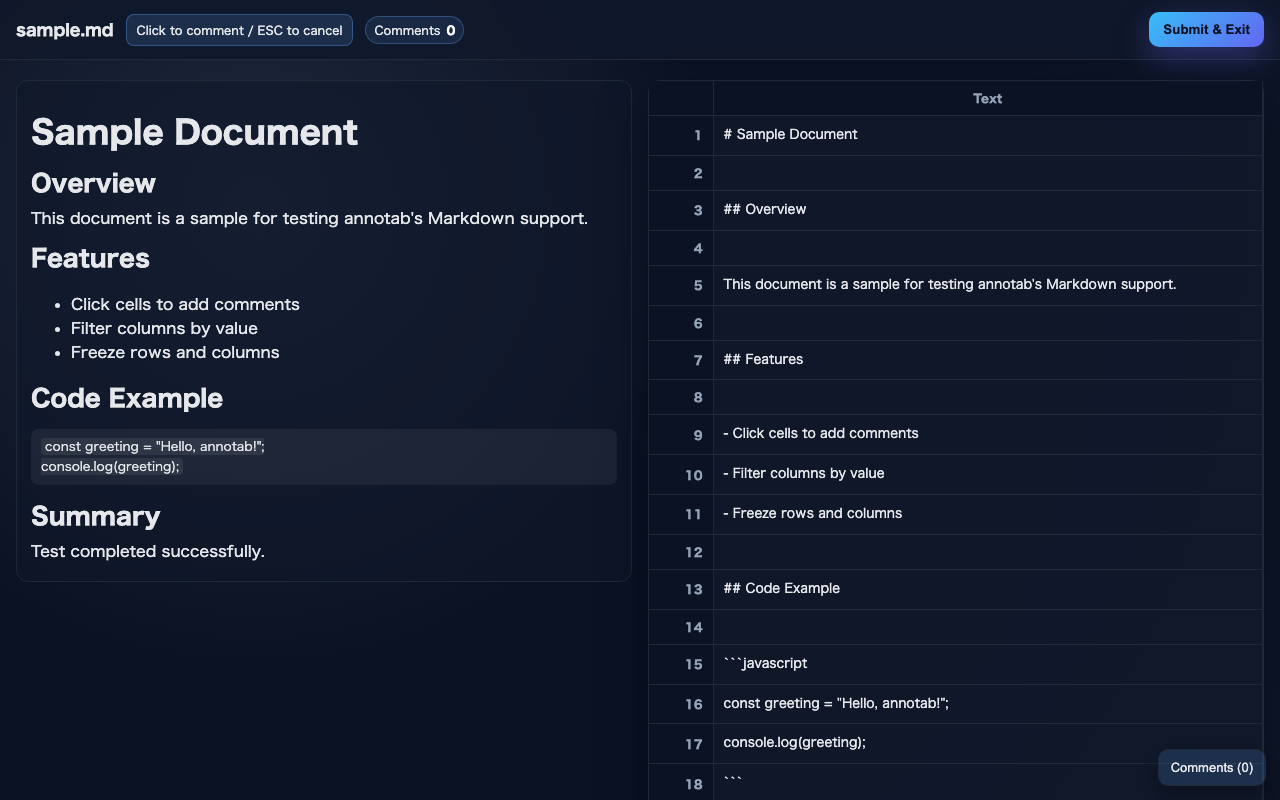Click row number 12 header

point(681,552)
